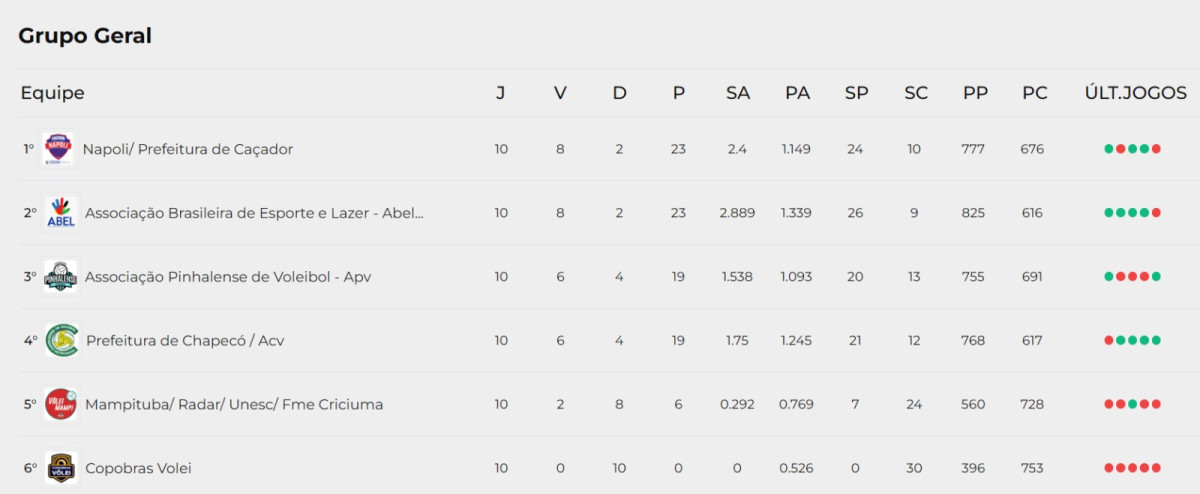This screenshot has width=1200, height=494.
Task: Click the SA column header
Action: pyautogui.click(x=738, y=93)
